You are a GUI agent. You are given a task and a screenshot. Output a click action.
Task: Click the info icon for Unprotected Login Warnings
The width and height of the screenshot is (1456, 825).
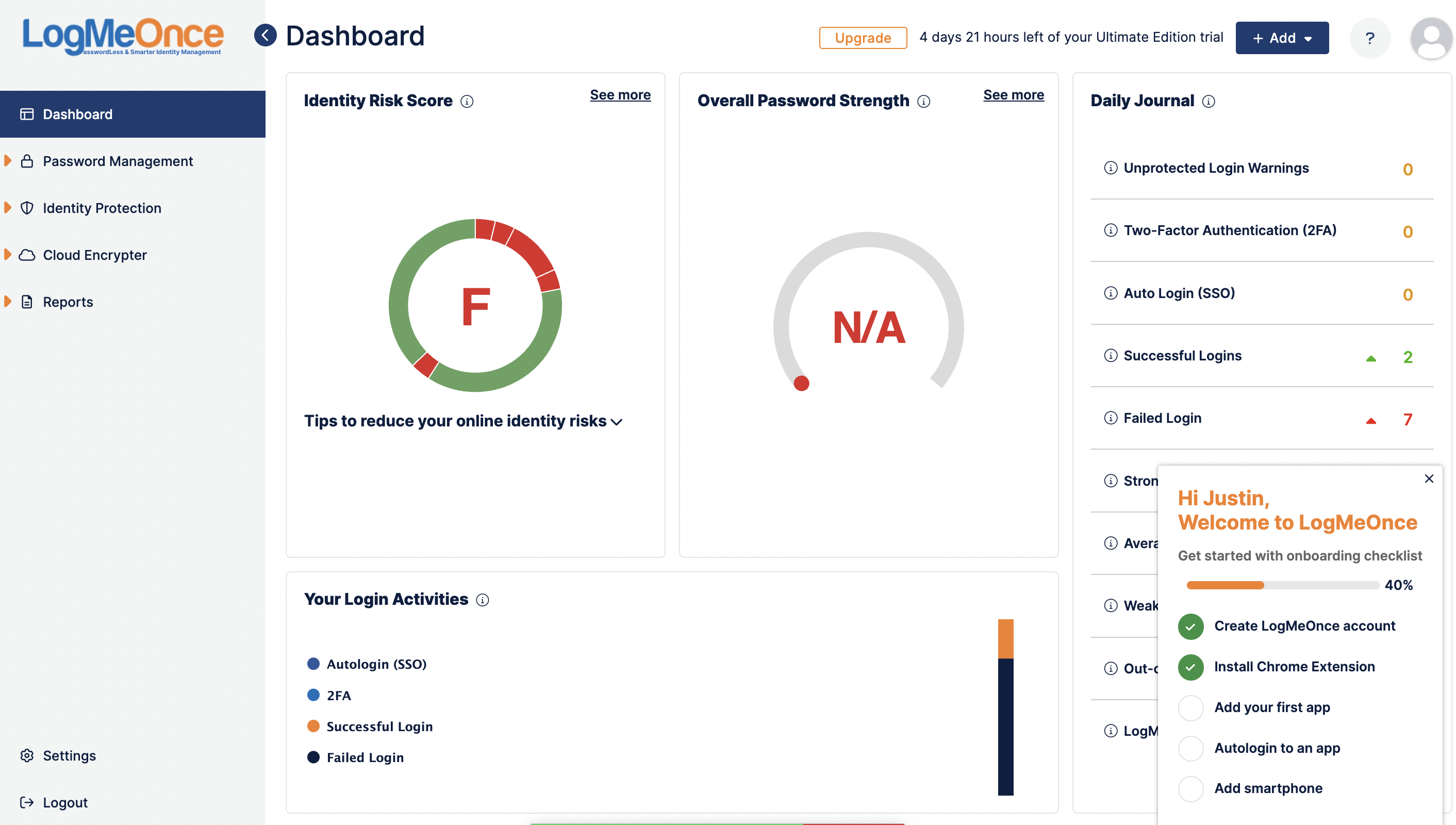(1111, 168)
